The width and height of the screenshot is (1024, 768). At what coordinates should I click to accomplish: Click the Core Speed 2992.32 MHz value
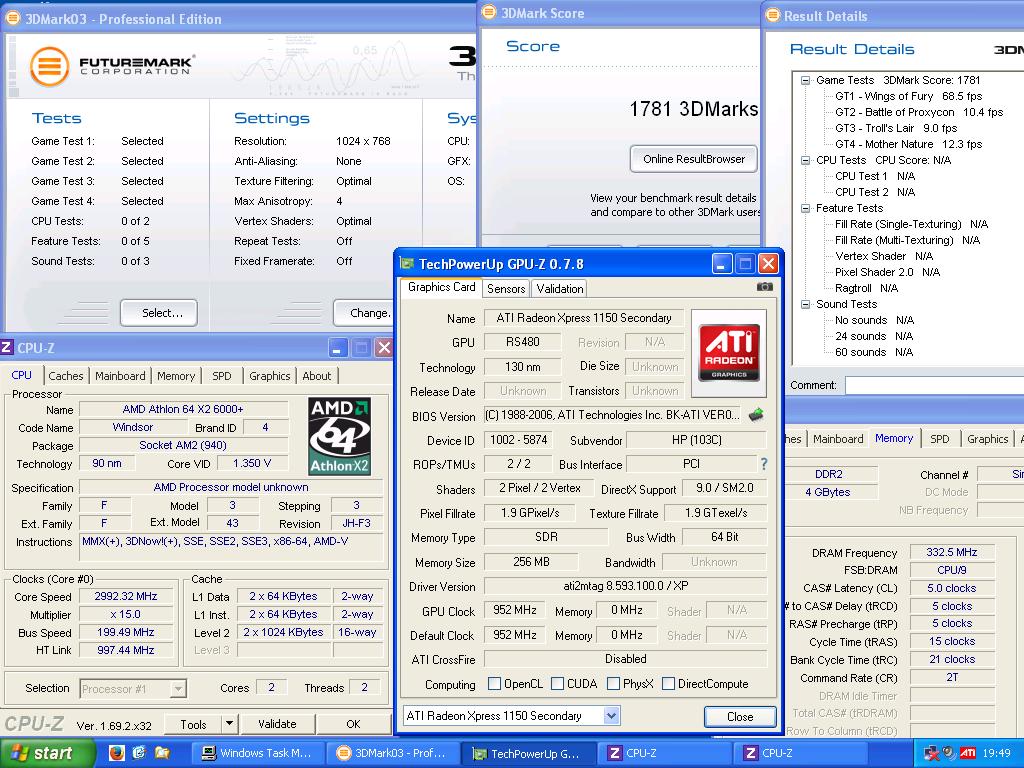pyautogui.click(x=126, y=596)
